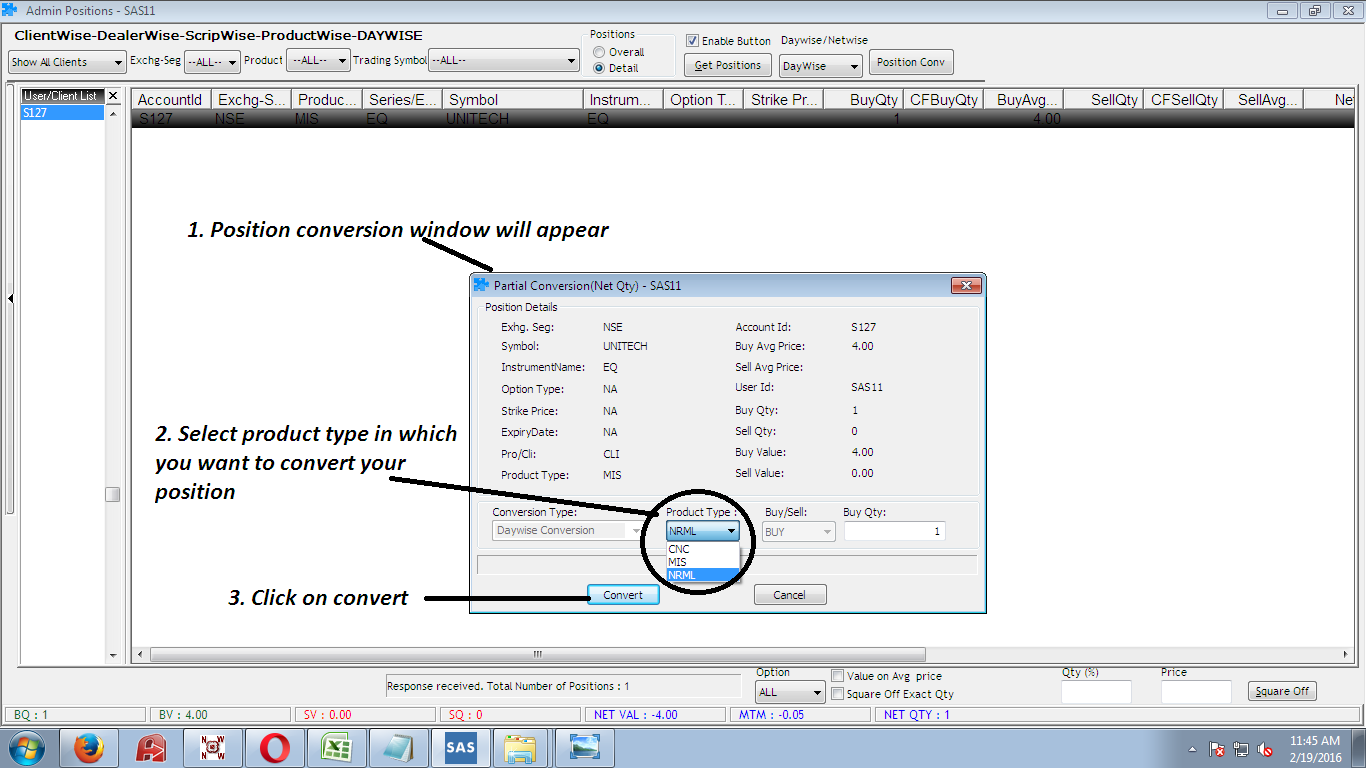
Task: Open the Option ALL dropdown
Action: pyautogui.click(x=790, y=692)
